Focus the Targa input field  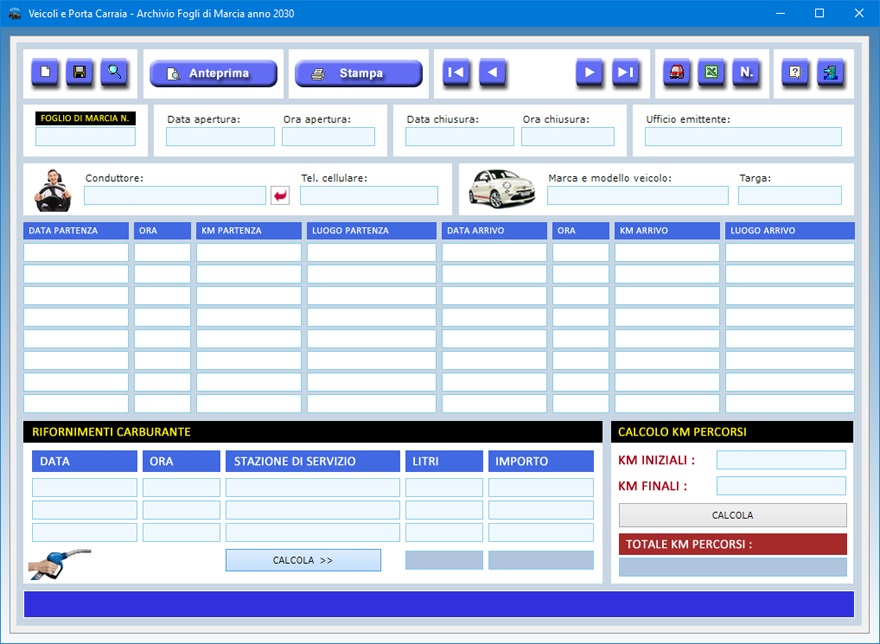tap(790, 195)
